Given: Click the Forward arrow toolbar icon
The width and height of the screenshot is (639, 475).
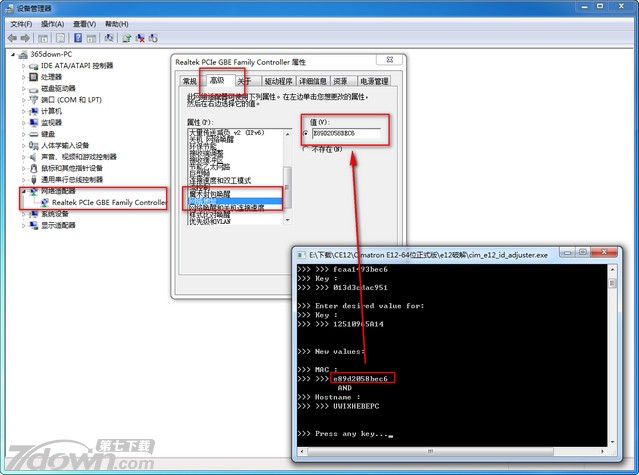Looking at the screenshot, I should [x=25, y=38].
